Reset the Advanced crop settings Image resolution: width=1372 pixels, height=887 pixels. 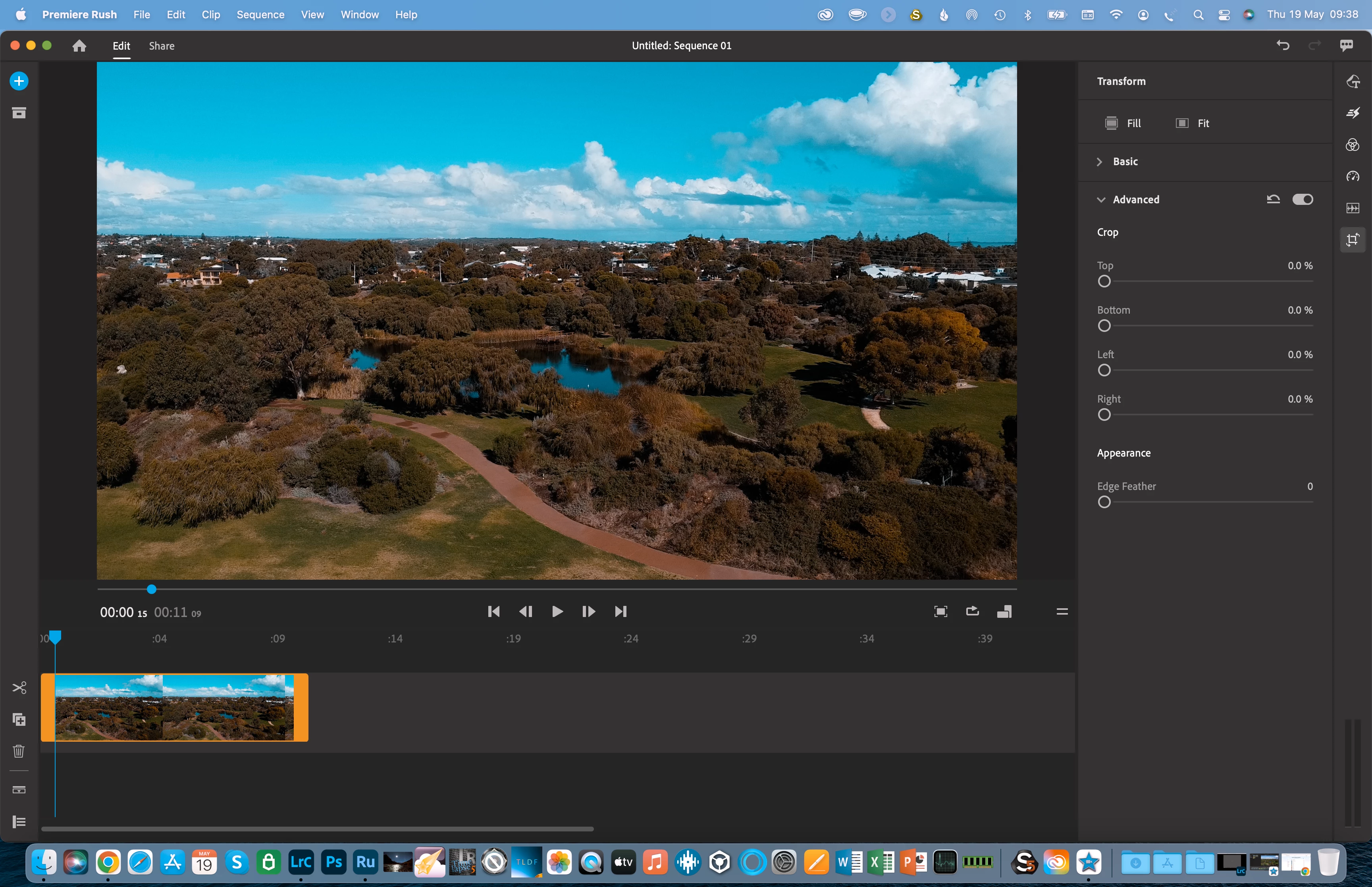tap(1273, 199)
